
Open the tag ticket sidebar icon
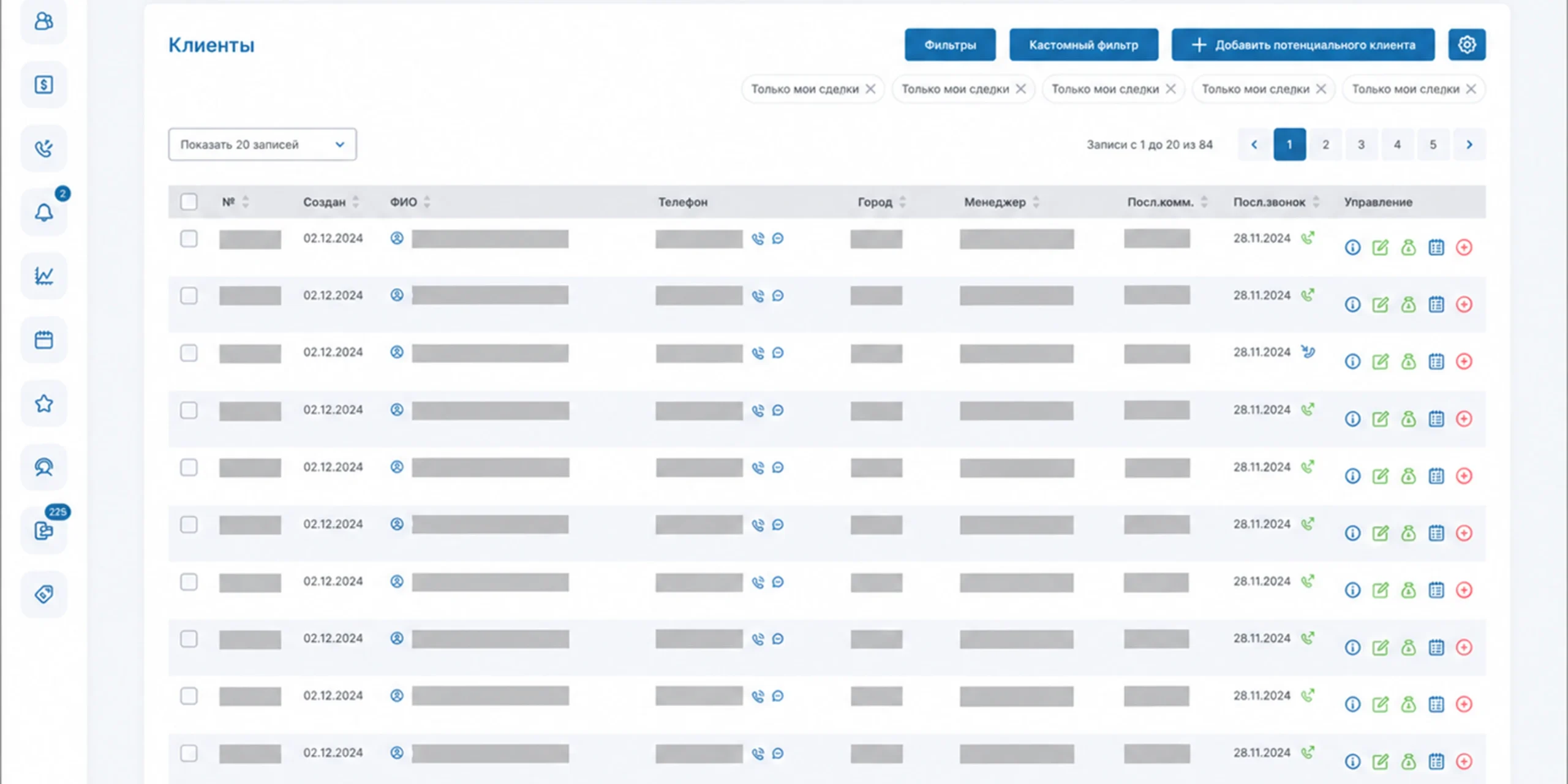pos(43,594)
